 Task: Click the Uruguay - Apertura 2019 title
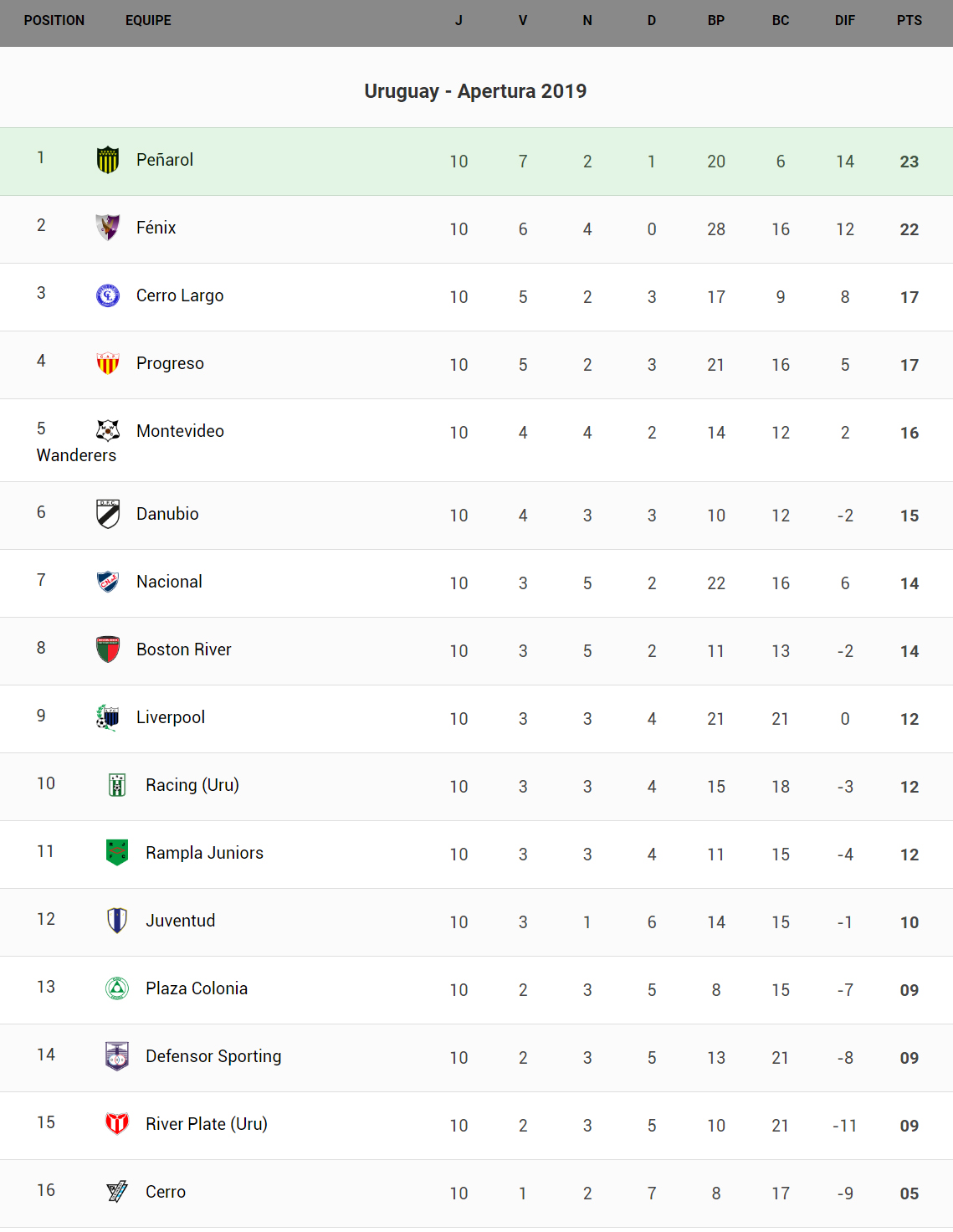[x=475, y=91]
